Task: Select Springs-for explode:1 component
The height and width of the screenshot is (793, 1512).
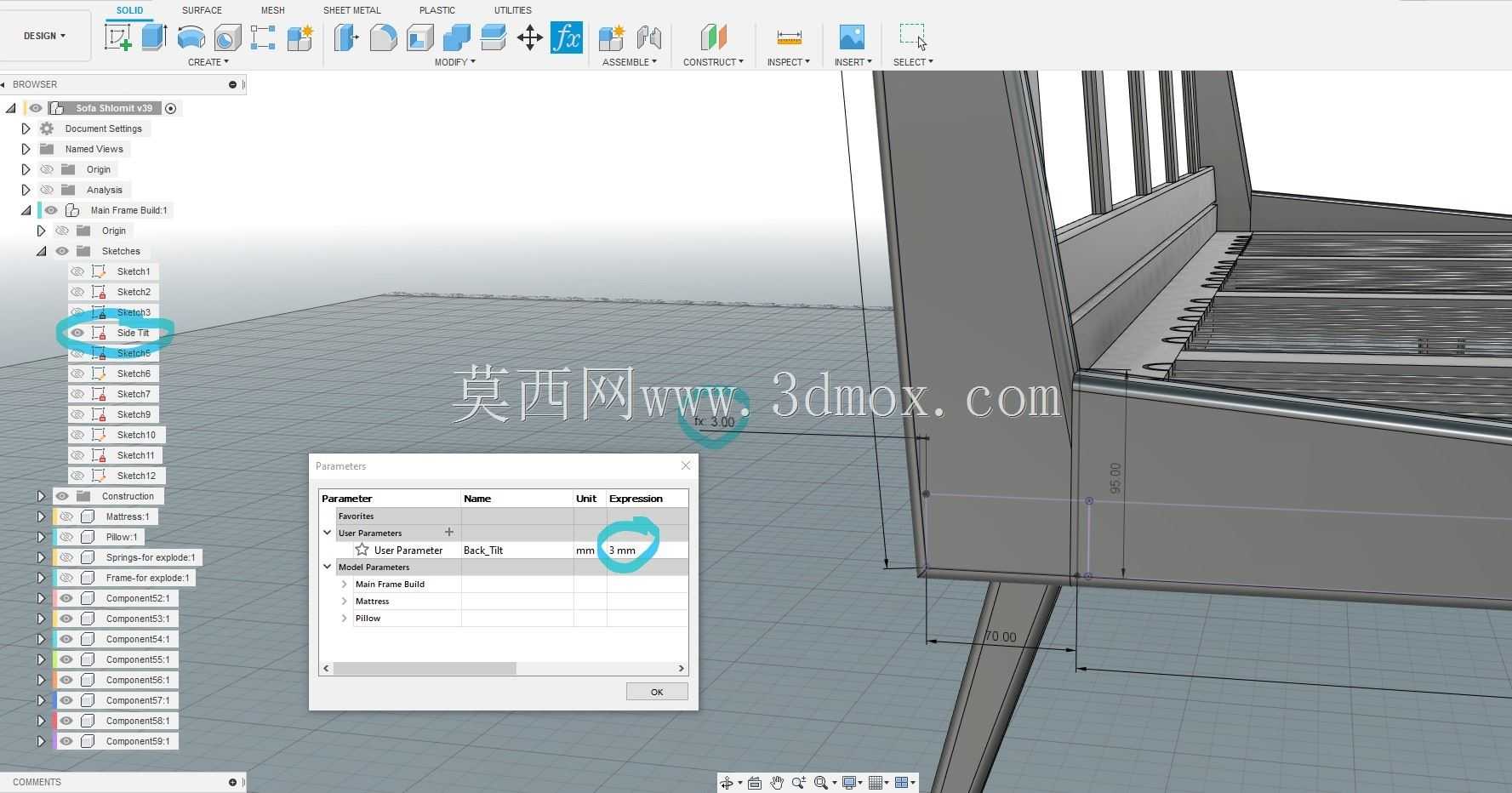Action: coord(151,557)
